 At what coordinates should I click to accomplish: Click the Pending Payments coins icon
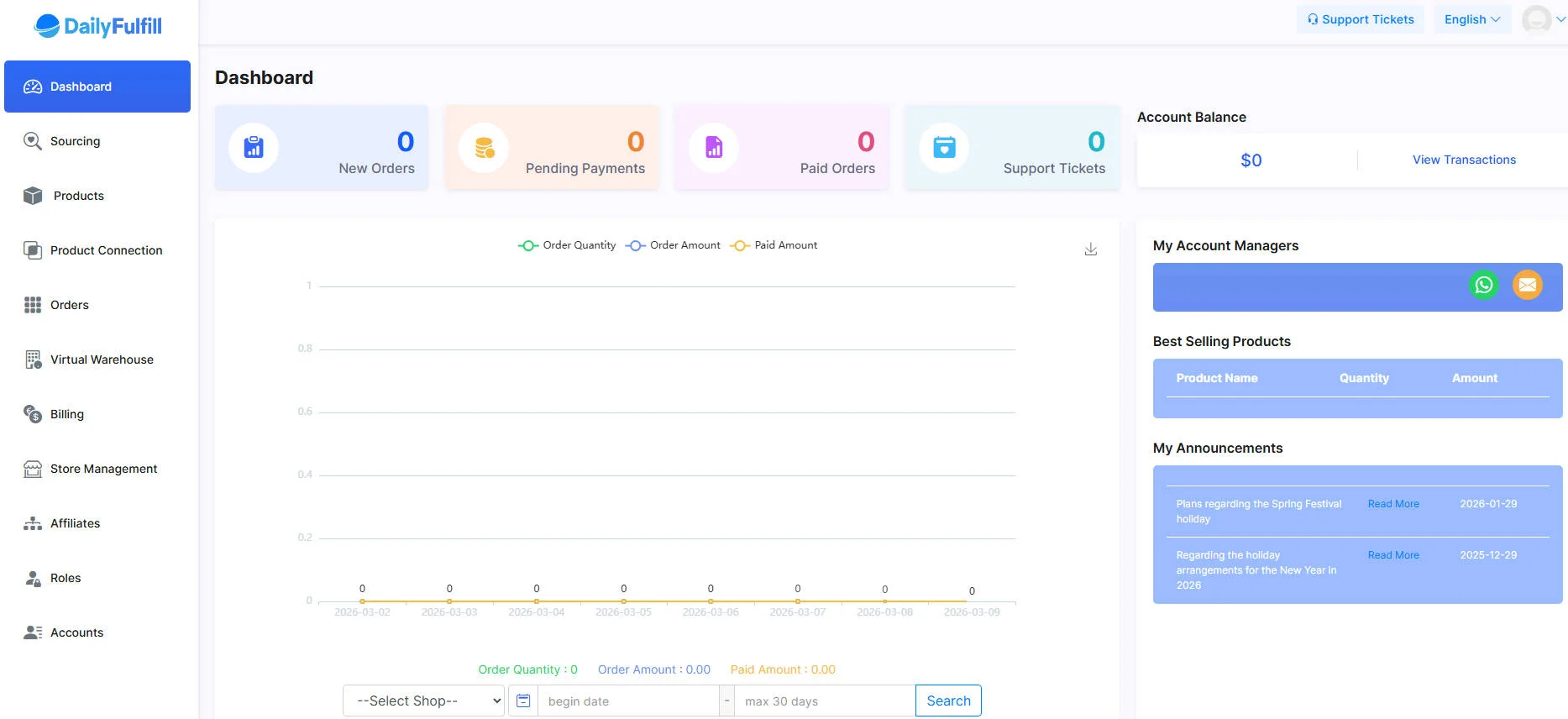pyautogui.click(x=484, y=148)
